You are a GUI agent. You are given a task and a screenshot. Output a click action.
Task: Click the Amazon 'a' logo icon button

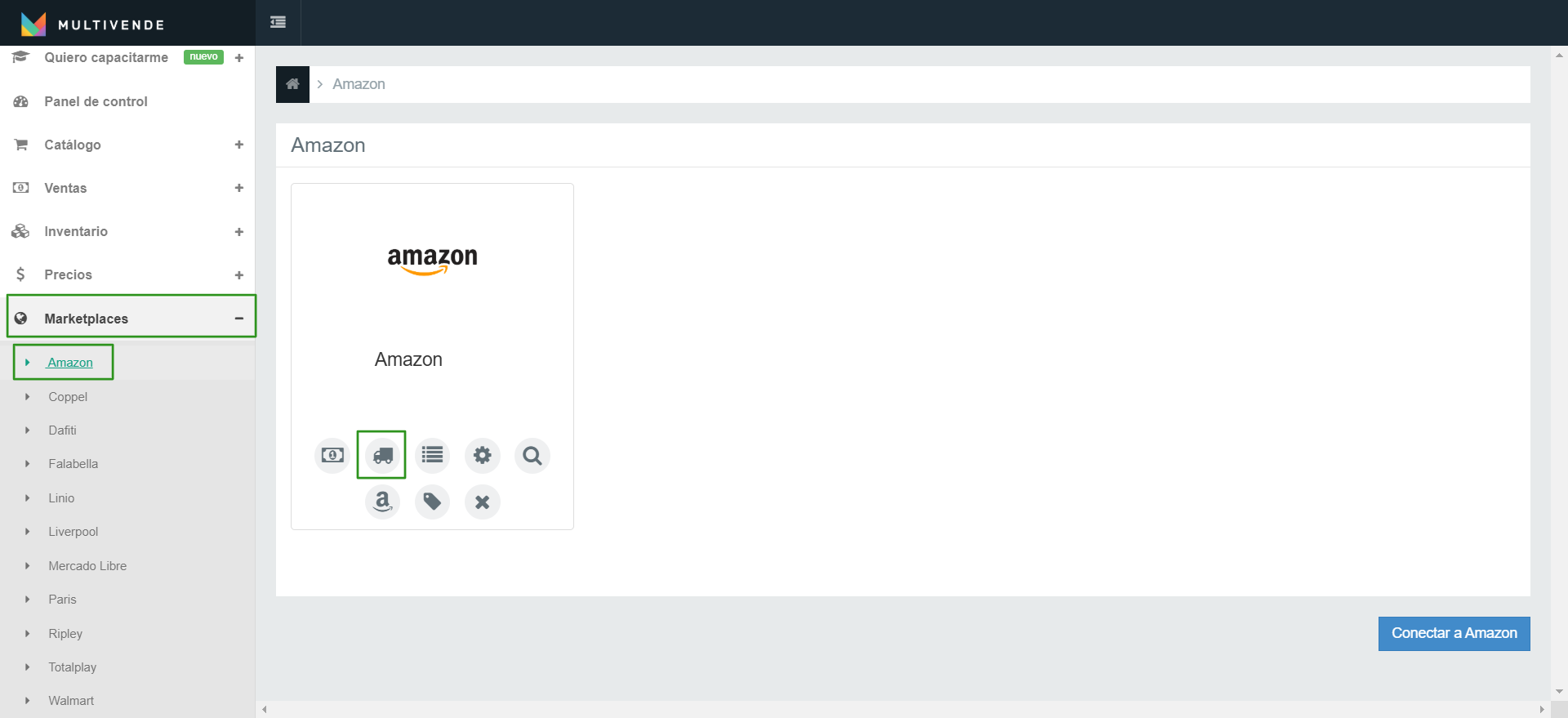(x=382, y=502)
